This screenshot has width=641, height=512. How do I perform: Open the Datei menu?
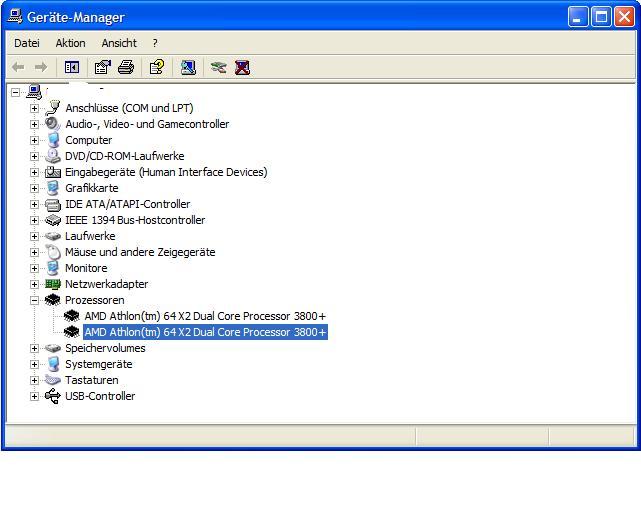[27, 43]
